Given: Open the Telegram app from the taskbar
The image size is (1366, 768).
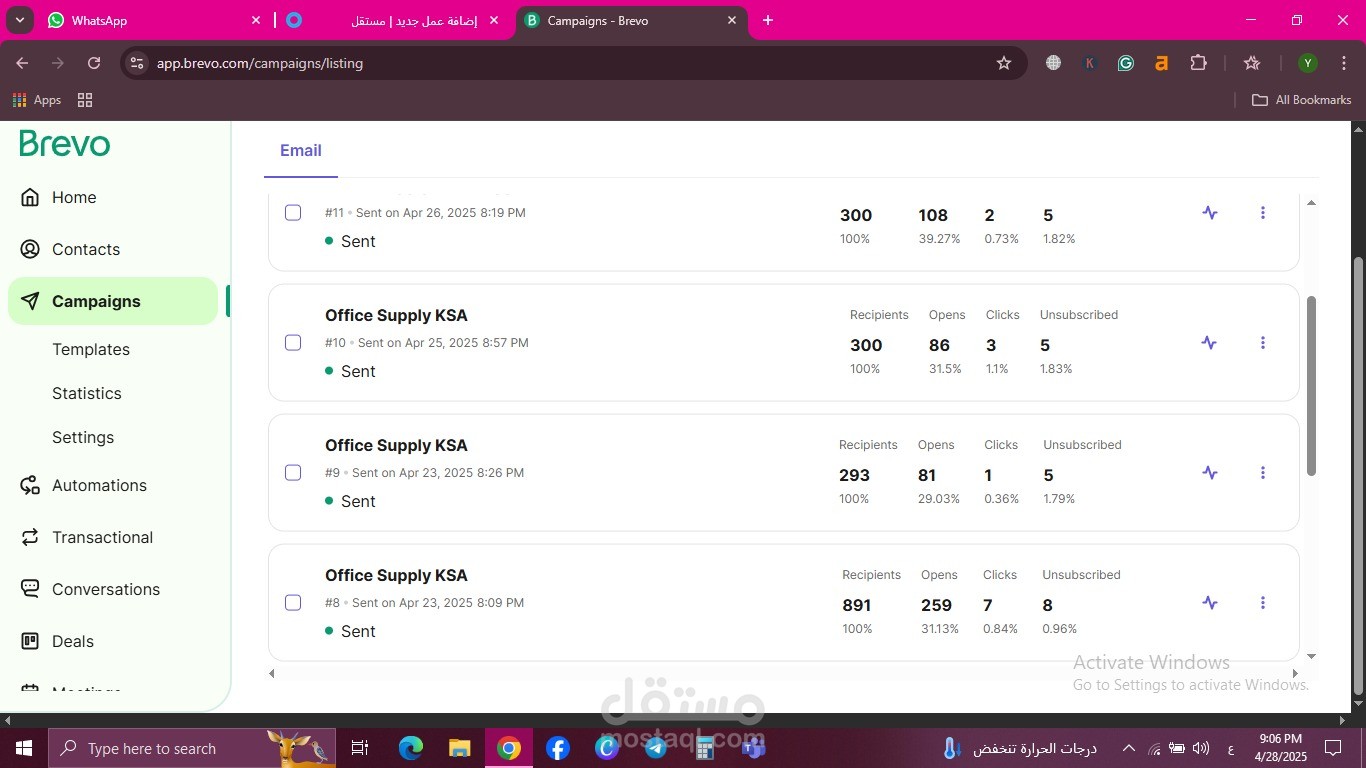Looking at the screenshot, I should click(656, 747).
